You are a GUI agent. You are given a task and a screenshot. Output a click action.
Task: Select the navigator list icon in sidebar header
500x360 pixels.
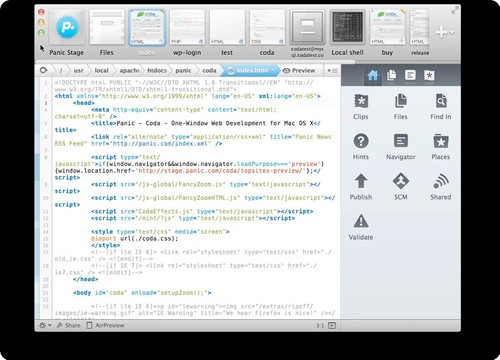point(410,75)
